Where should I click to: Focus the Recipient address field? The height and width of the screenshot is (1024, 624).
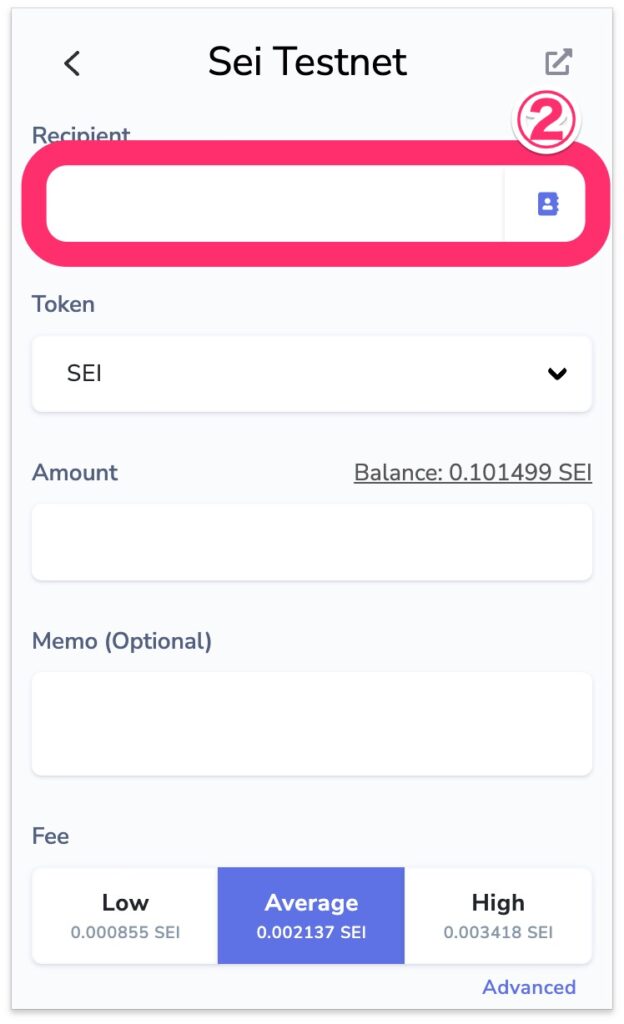click(275, 204)
